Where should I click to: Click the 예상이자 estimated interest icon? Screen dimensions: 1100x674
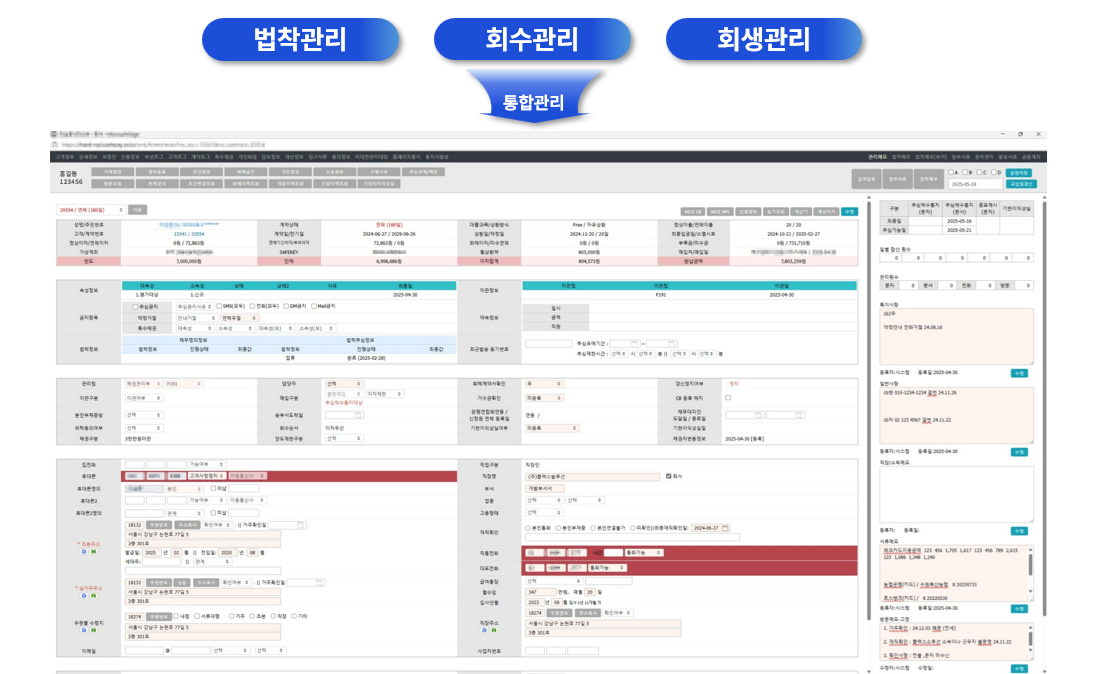827,212
